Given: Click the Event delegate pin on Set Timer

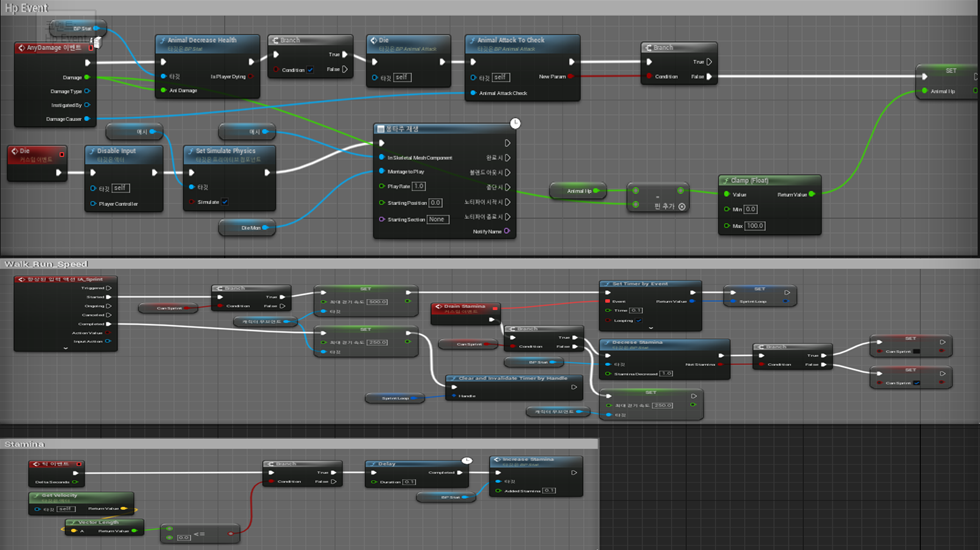Looking at the screenshot, I should click(608, 301).
